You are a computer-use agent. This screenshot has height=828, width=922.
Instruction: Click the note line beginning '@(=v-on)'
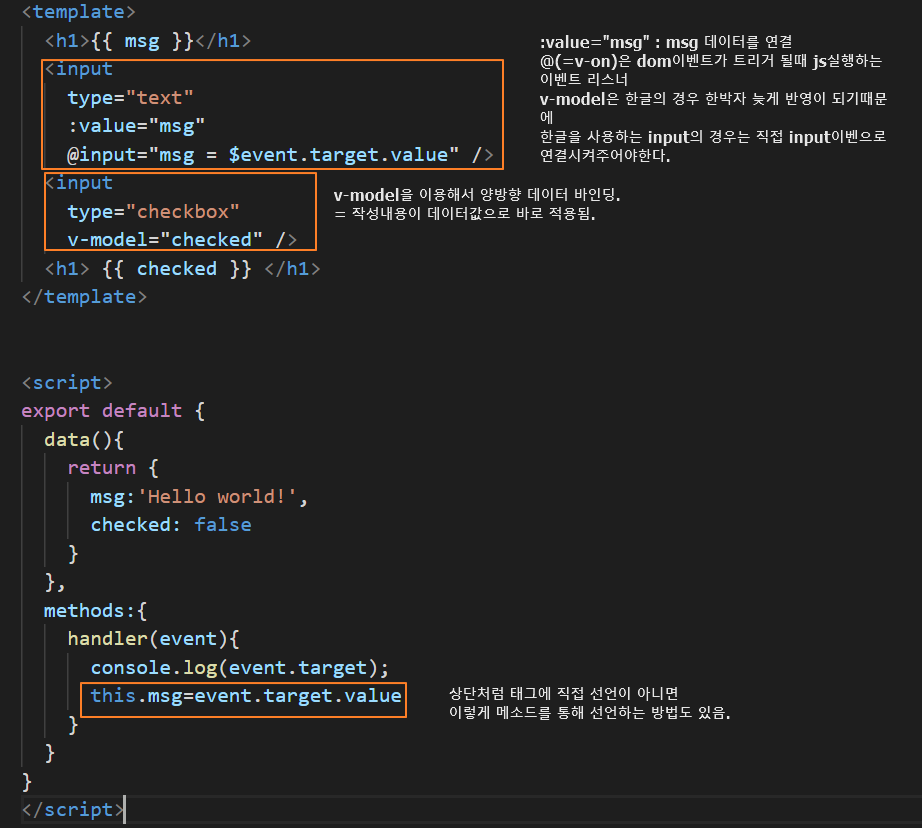pos(711,61)
